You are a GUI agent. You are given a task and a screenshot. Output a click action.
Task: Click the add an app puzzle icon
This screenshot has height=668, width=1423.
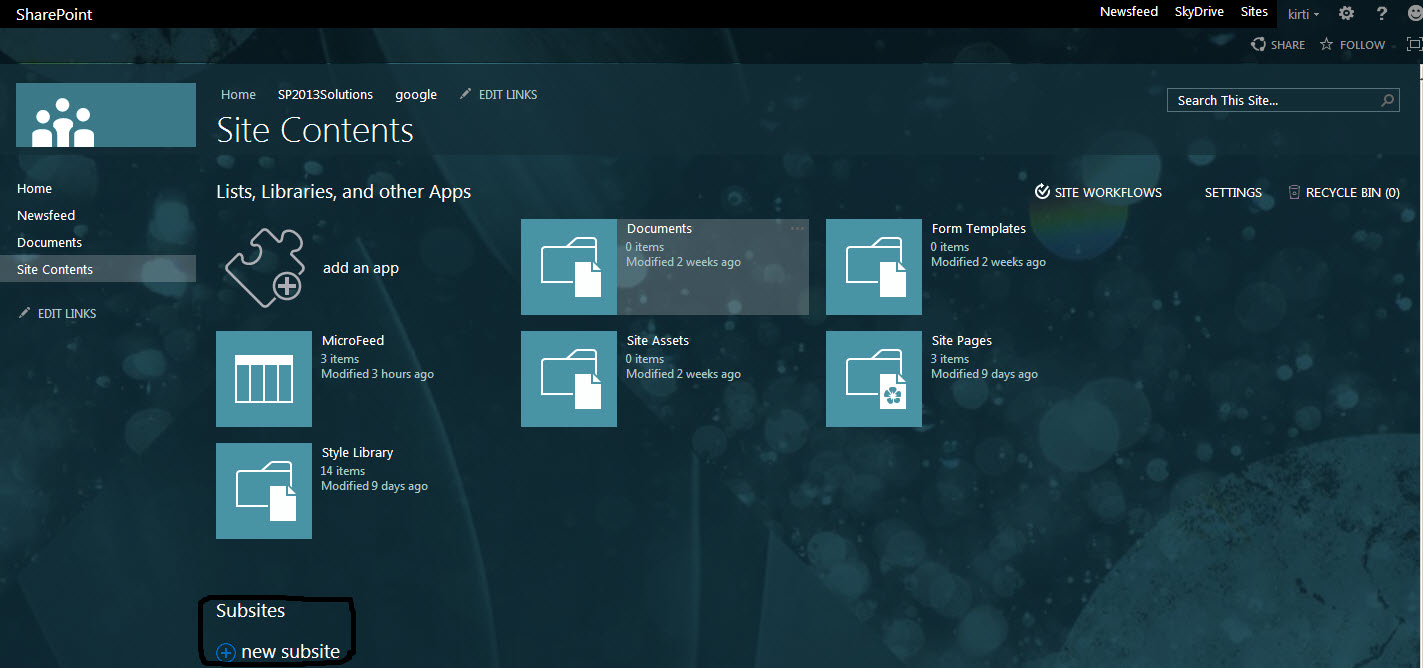(264, 267)
